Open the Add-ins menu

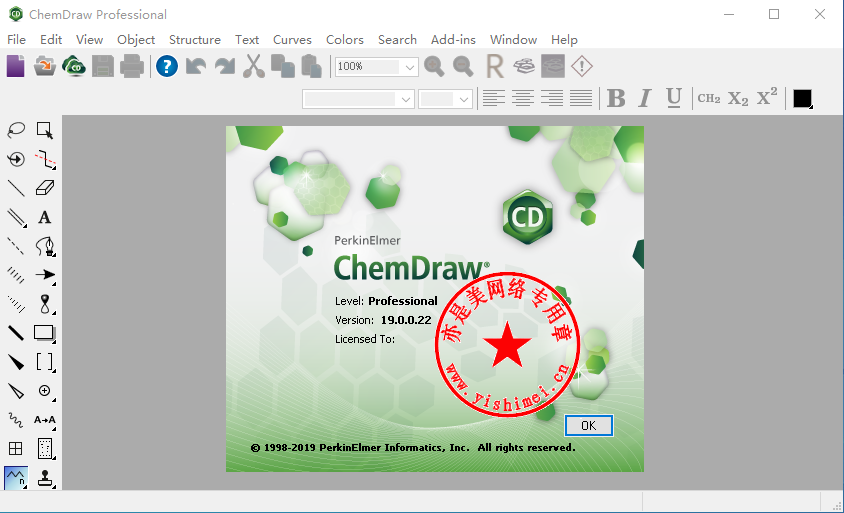click(x=453, y=40)
